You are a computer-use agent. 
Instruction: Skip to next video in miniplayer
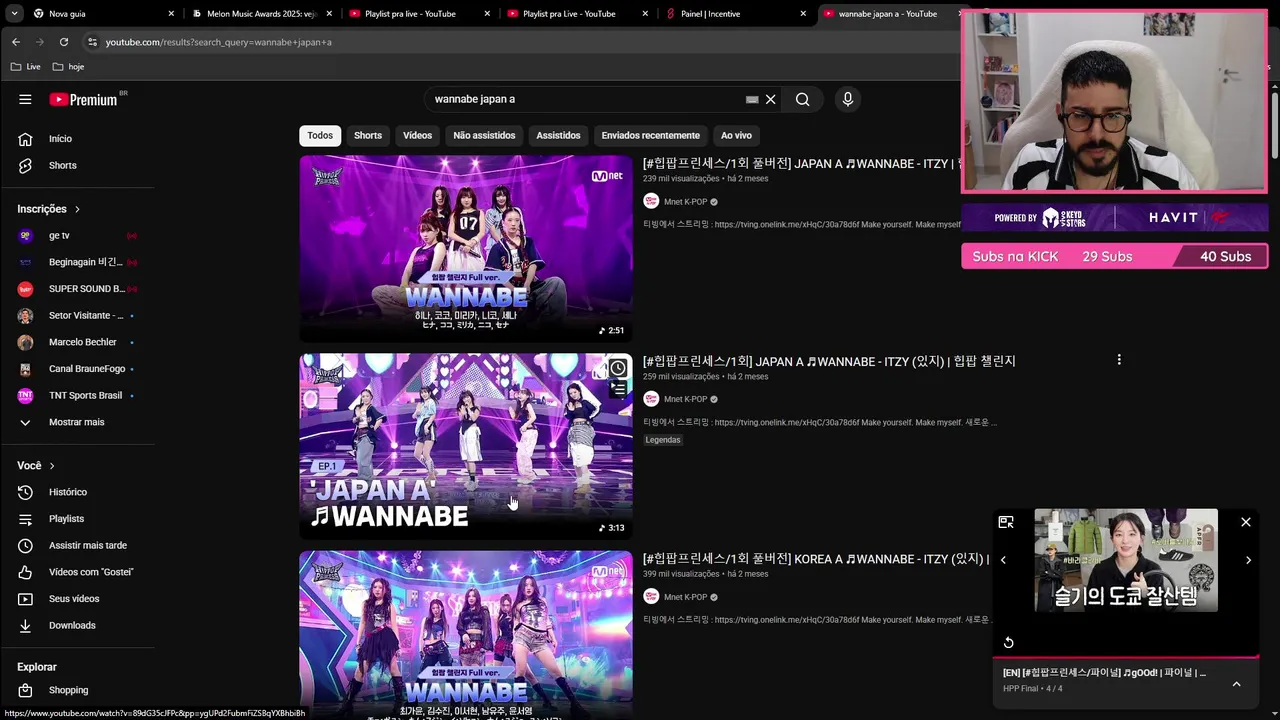[x=1248, y=560]
